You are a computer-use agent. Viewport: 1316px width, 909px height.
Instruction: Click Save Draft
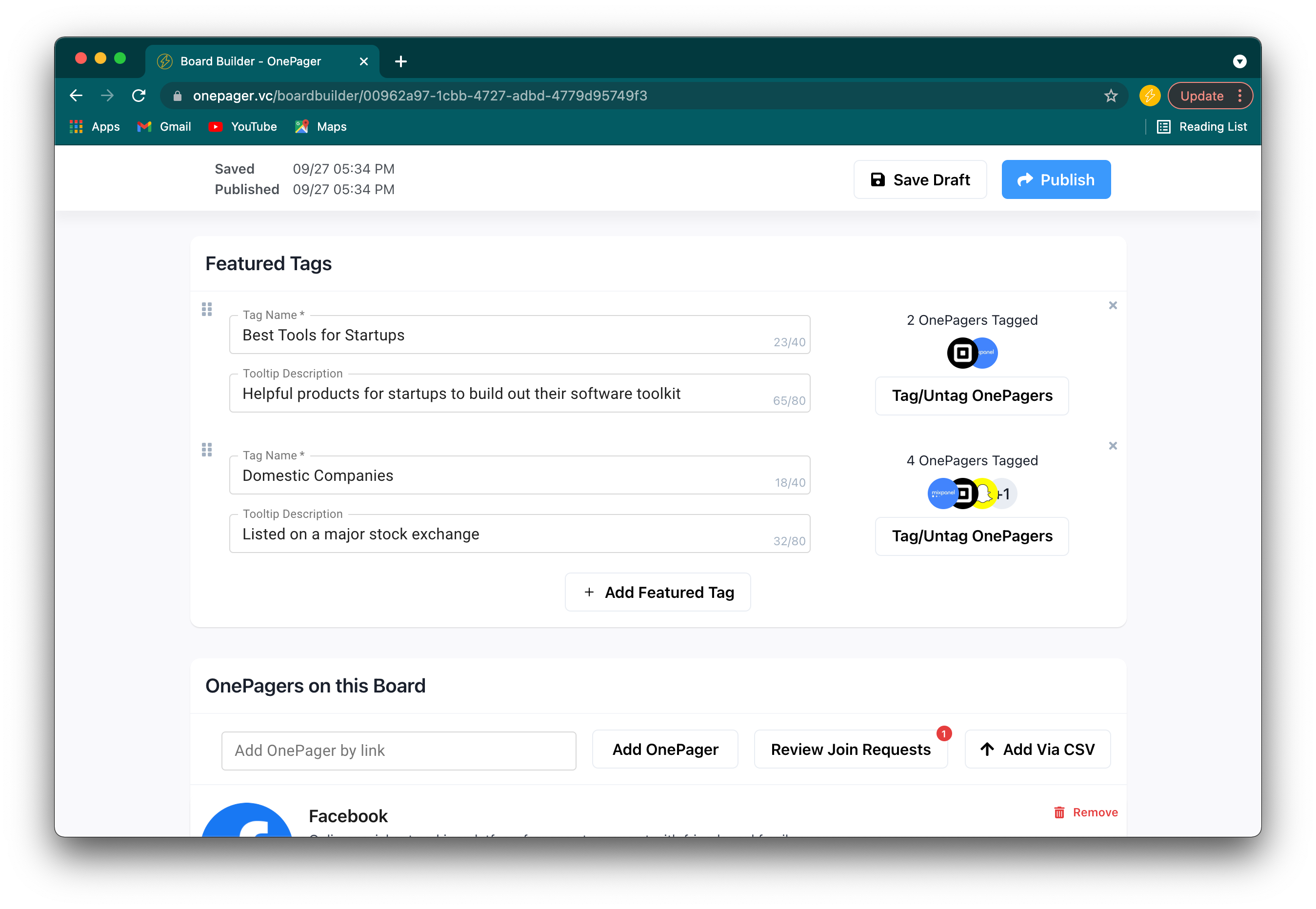919,180
